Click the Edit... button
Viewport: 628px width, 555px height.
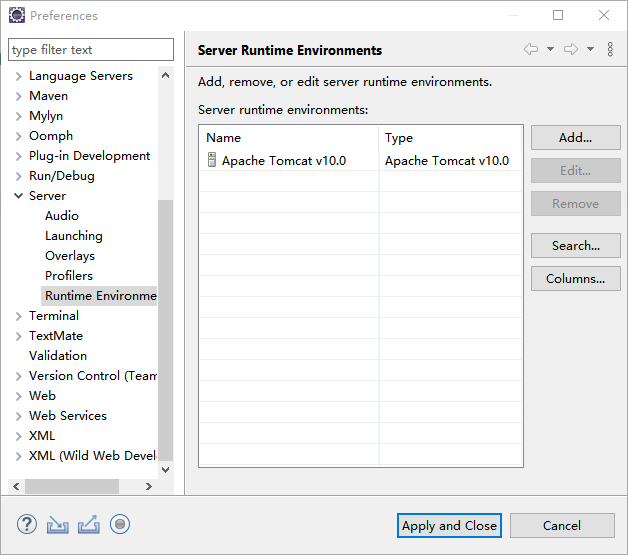[x=576, y=171]
